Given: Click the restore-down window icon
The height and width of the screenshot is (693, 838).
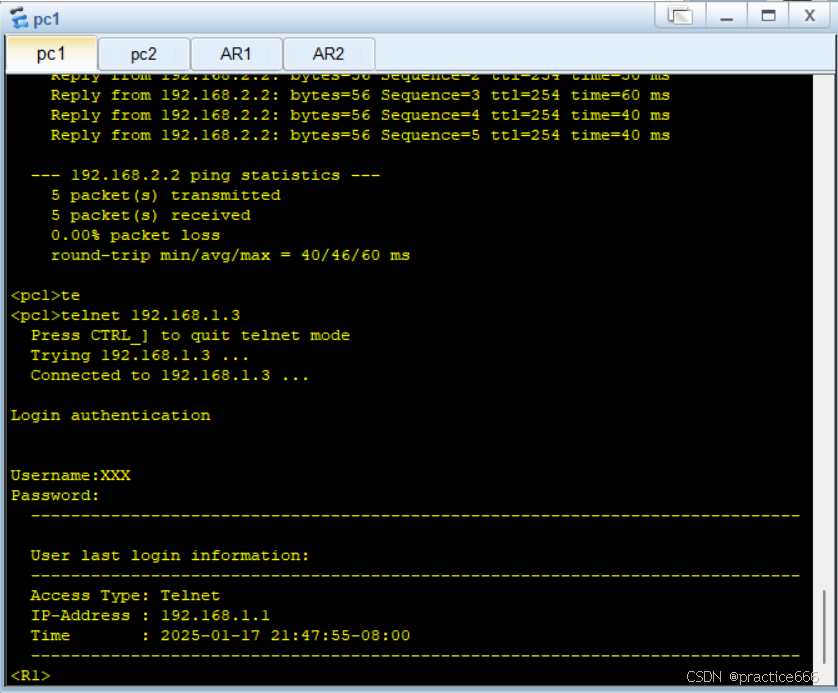Looking at the screenshot, I should coord(680,15).
